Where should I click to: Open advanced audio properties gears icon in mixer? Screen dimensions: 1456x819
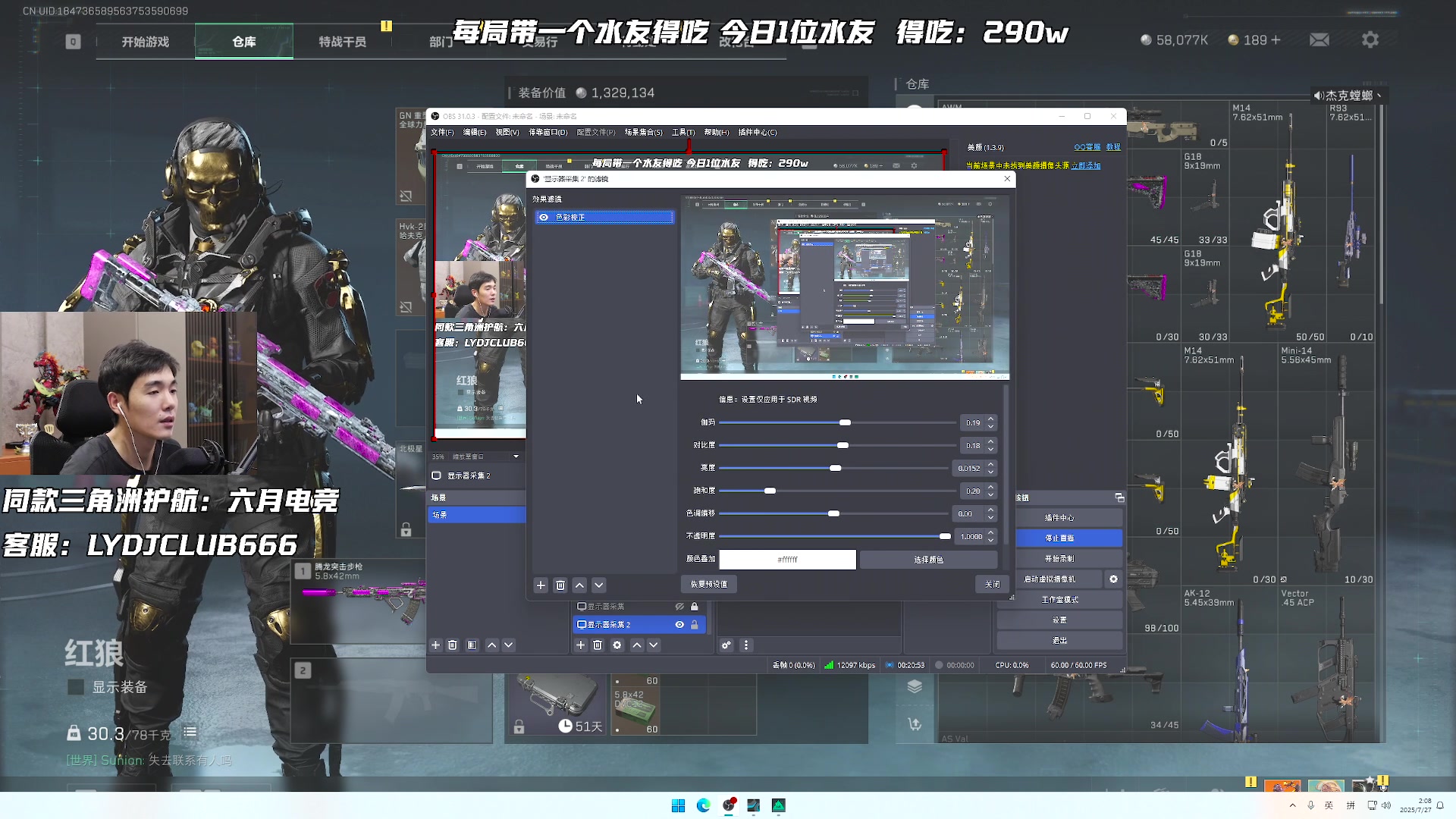726,645
